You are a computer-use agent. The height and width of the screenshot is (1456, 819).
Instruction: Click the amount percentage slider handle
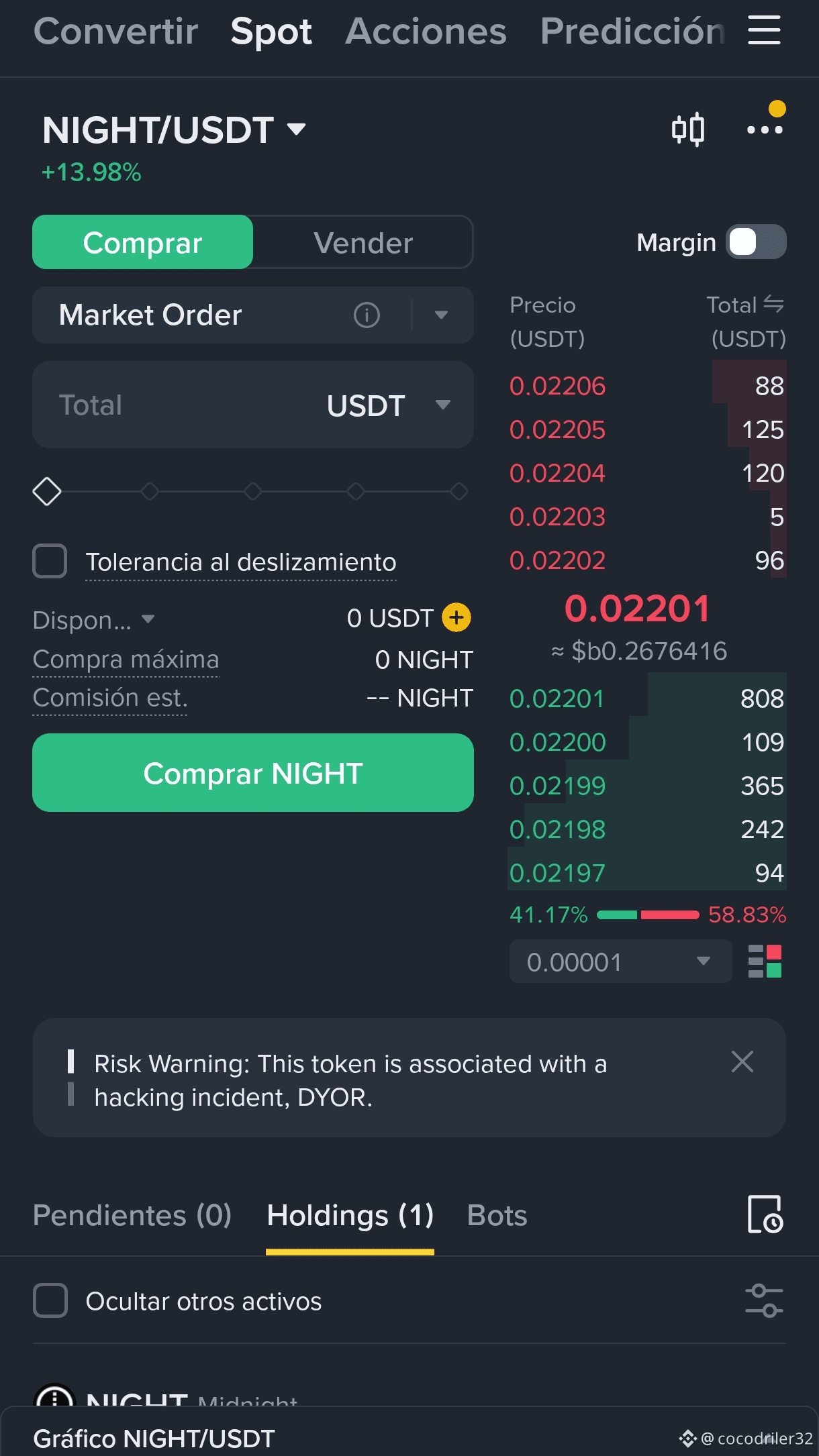[x=47, y=492]
